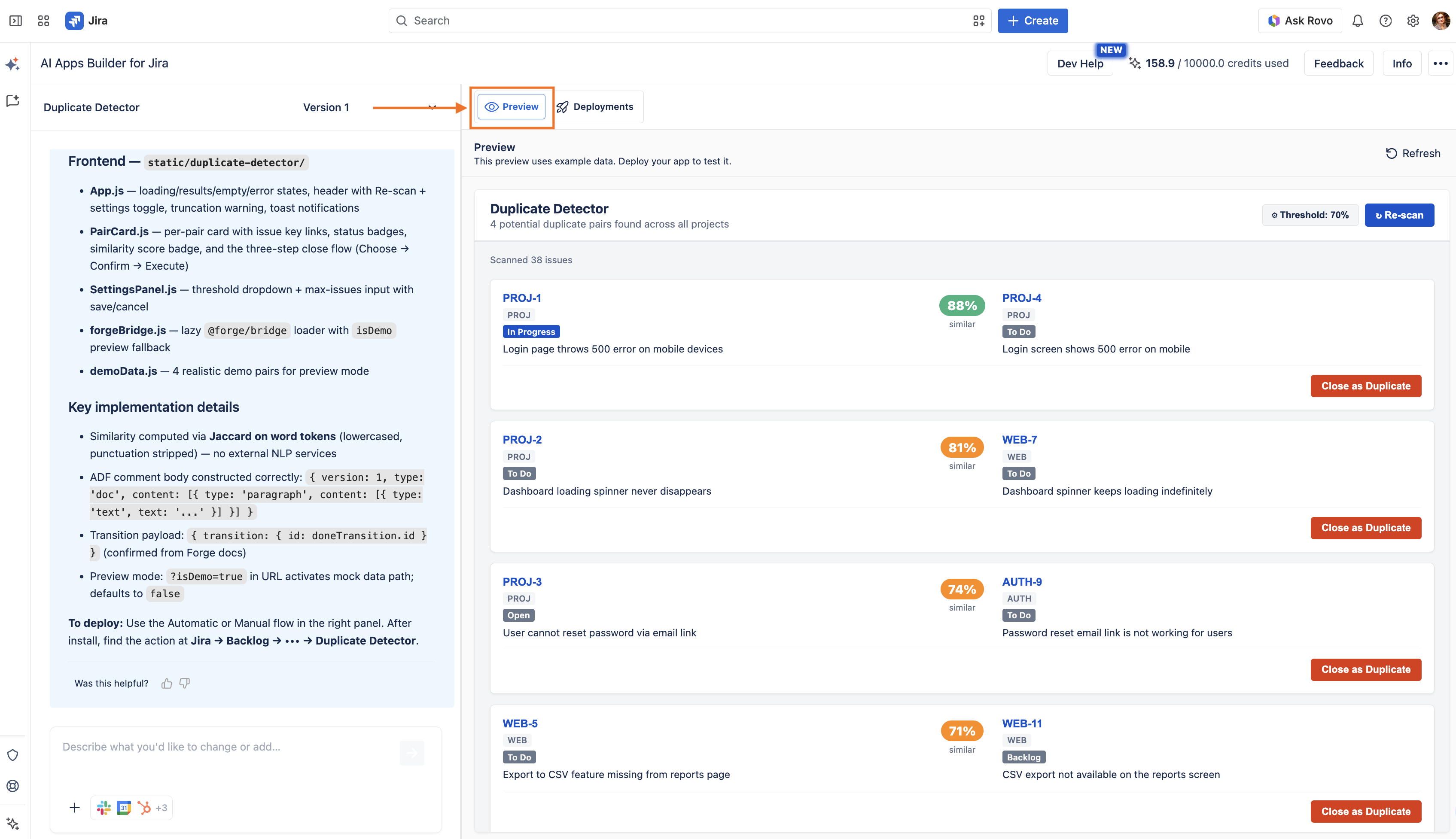Click the In Progress status badge
The height and width of the screenshot is (839, 1456).
point(531,331)
